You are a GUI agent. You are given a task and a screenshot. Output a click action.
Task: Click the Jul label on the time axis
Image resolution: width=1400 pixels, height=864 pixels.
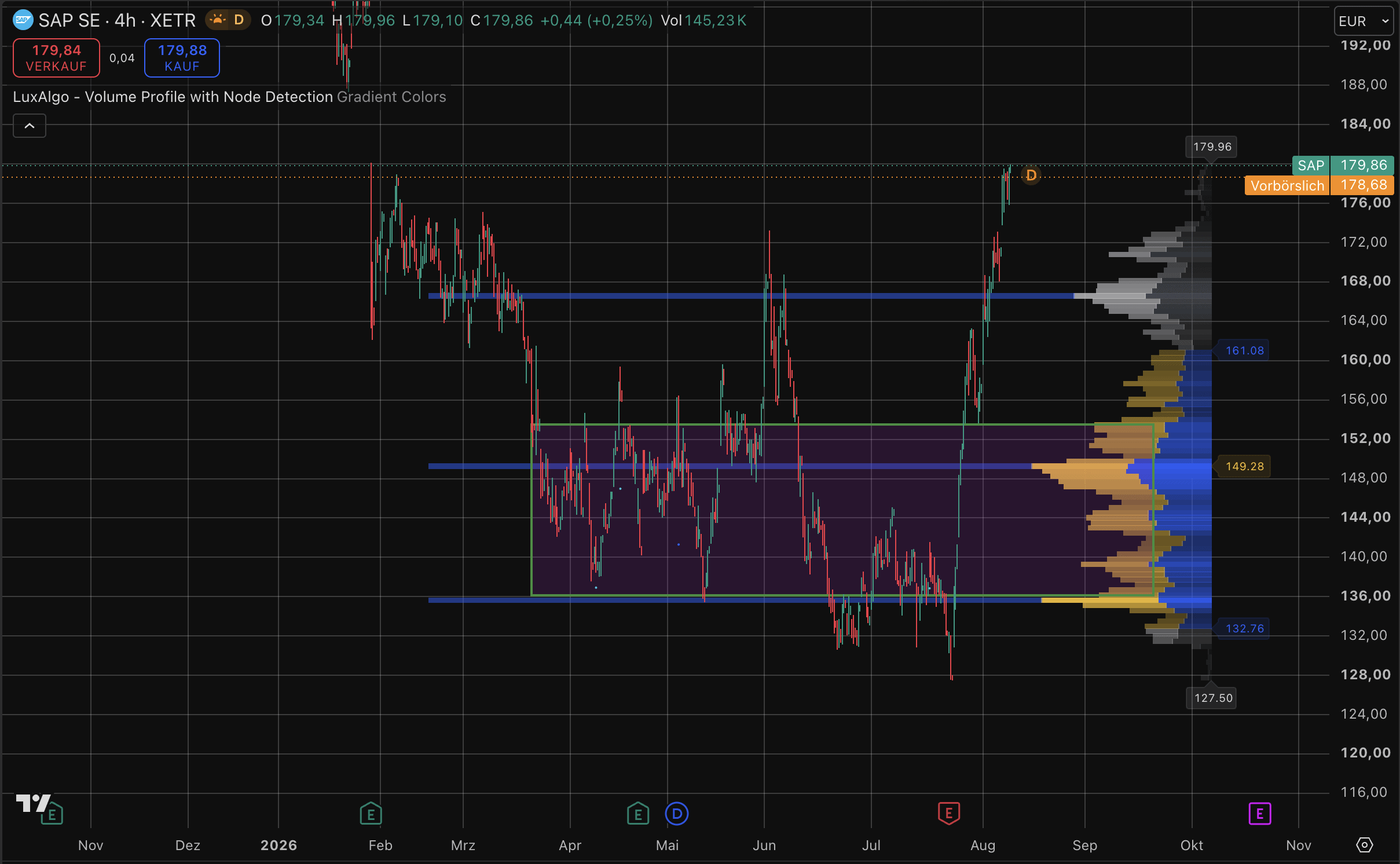871,845
